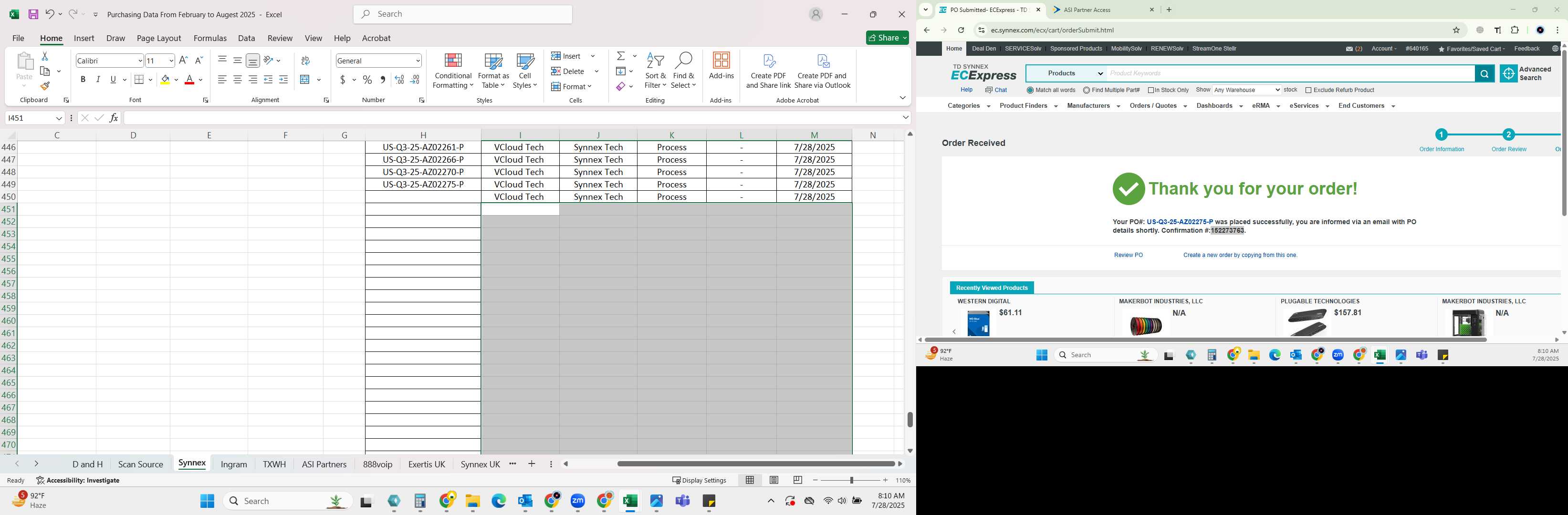Open Microsoft Teams from the Windows taskbar

tap(682, 501)
